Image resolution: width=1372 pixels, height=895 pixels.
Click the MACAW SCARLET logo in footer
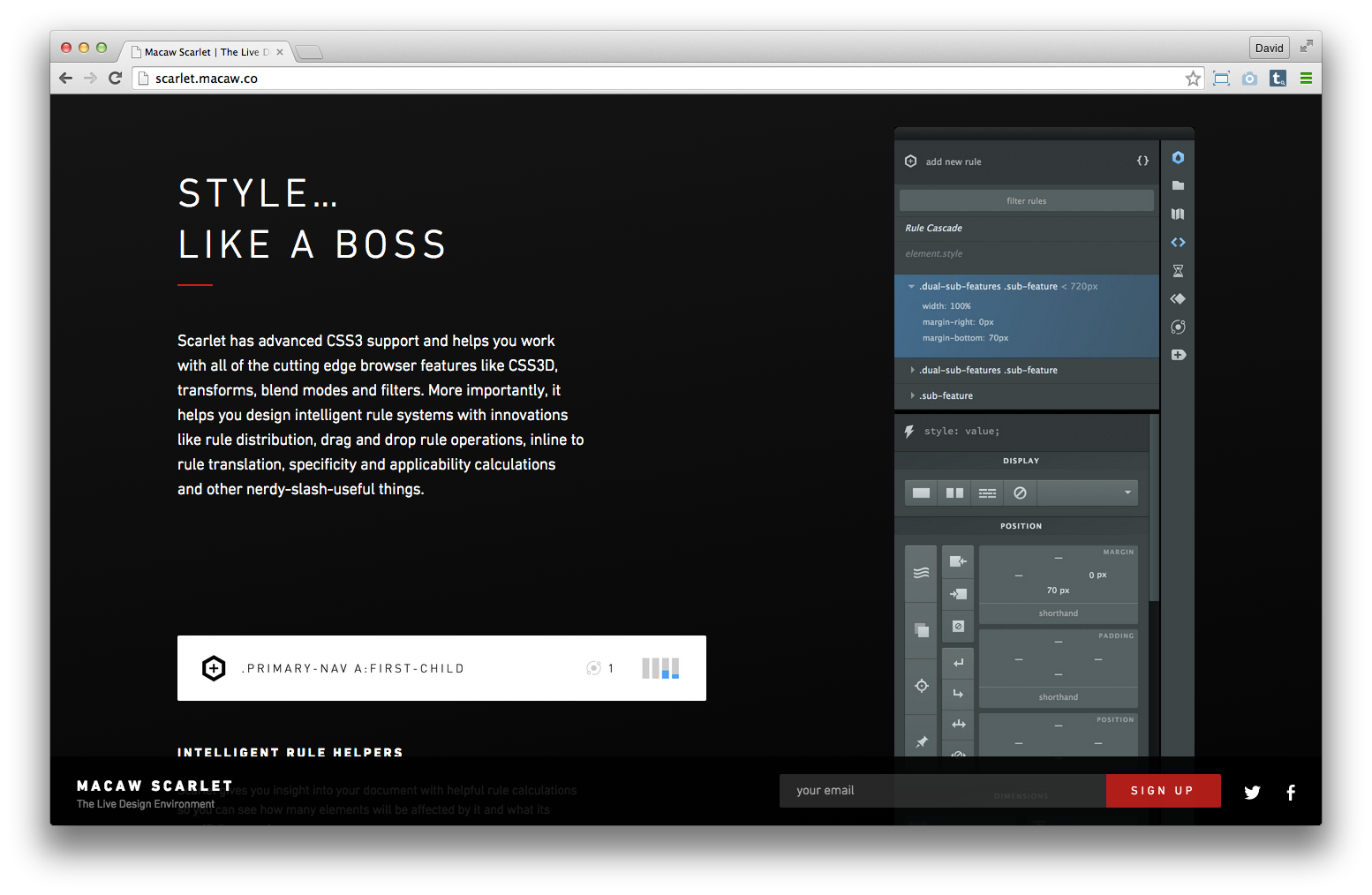[155, 786]
